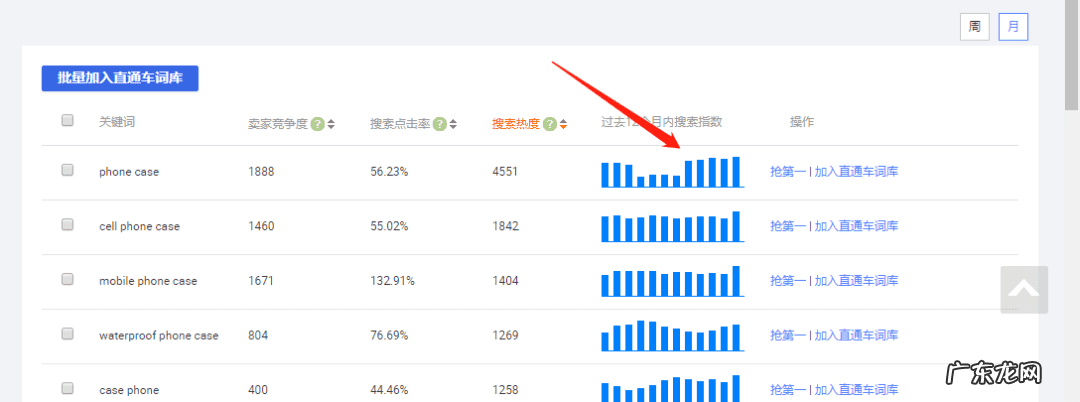Click keyword text 'cell phone case'
Viewport: 1080px width, 402px height.
[x=139, y=226]
